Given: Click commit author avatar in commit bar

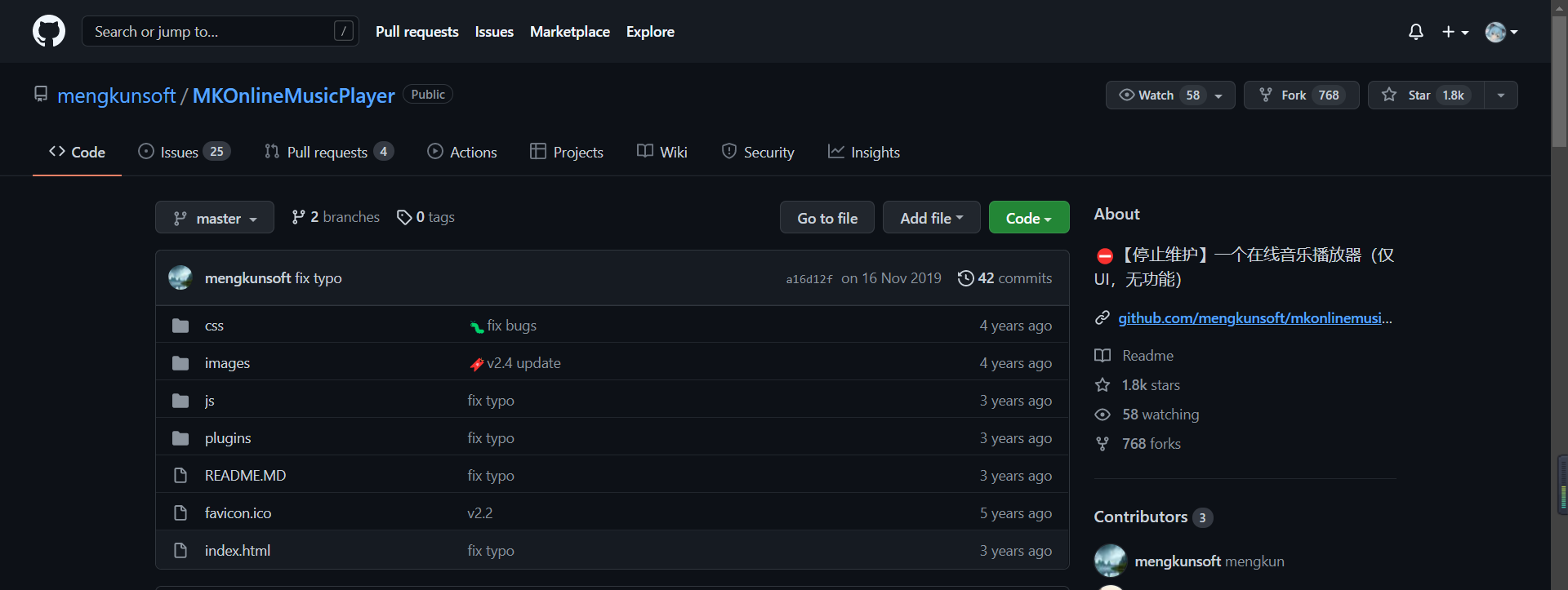Looking at the screenshot, I should point(180,277).
